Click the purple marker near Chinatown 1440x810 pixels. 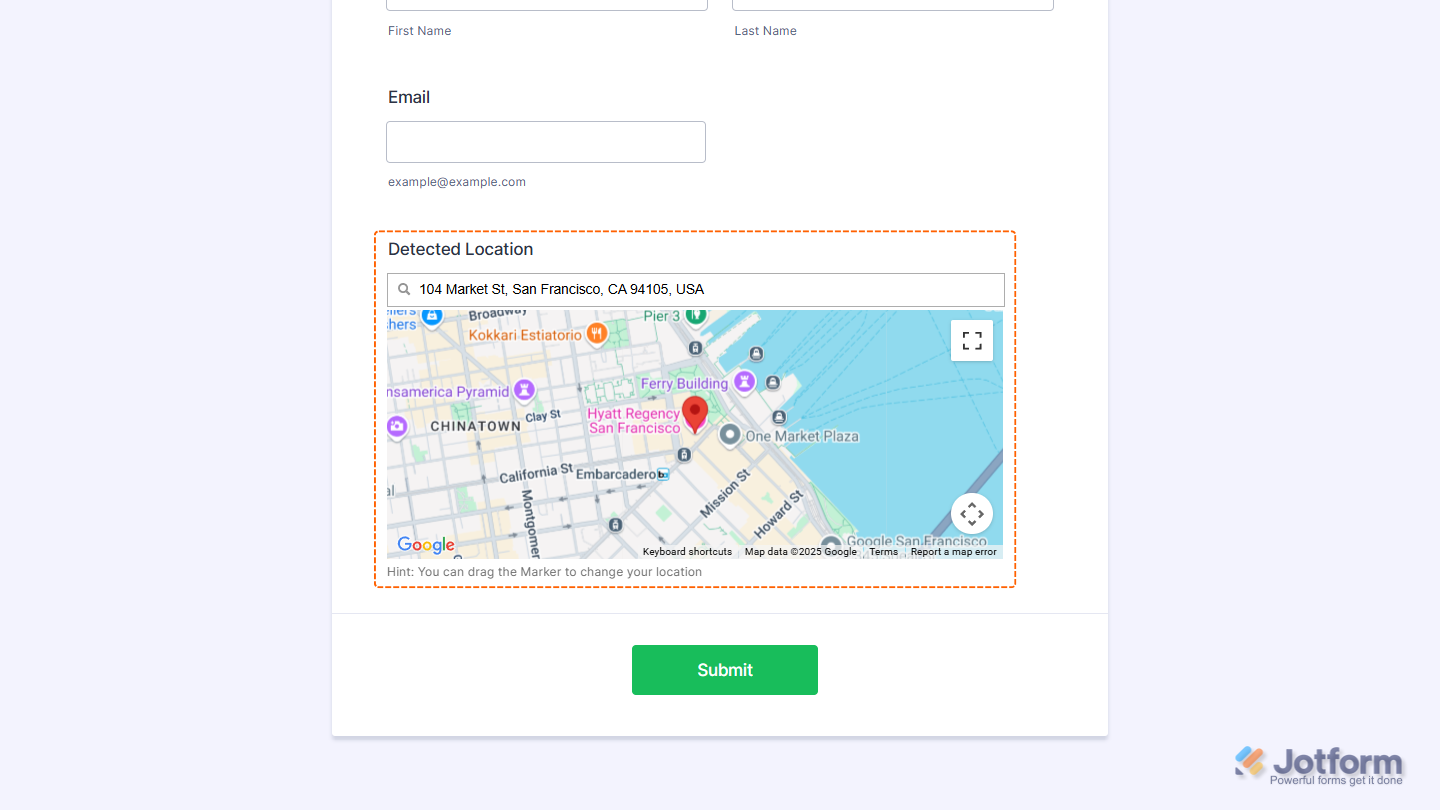click(397, 426)
